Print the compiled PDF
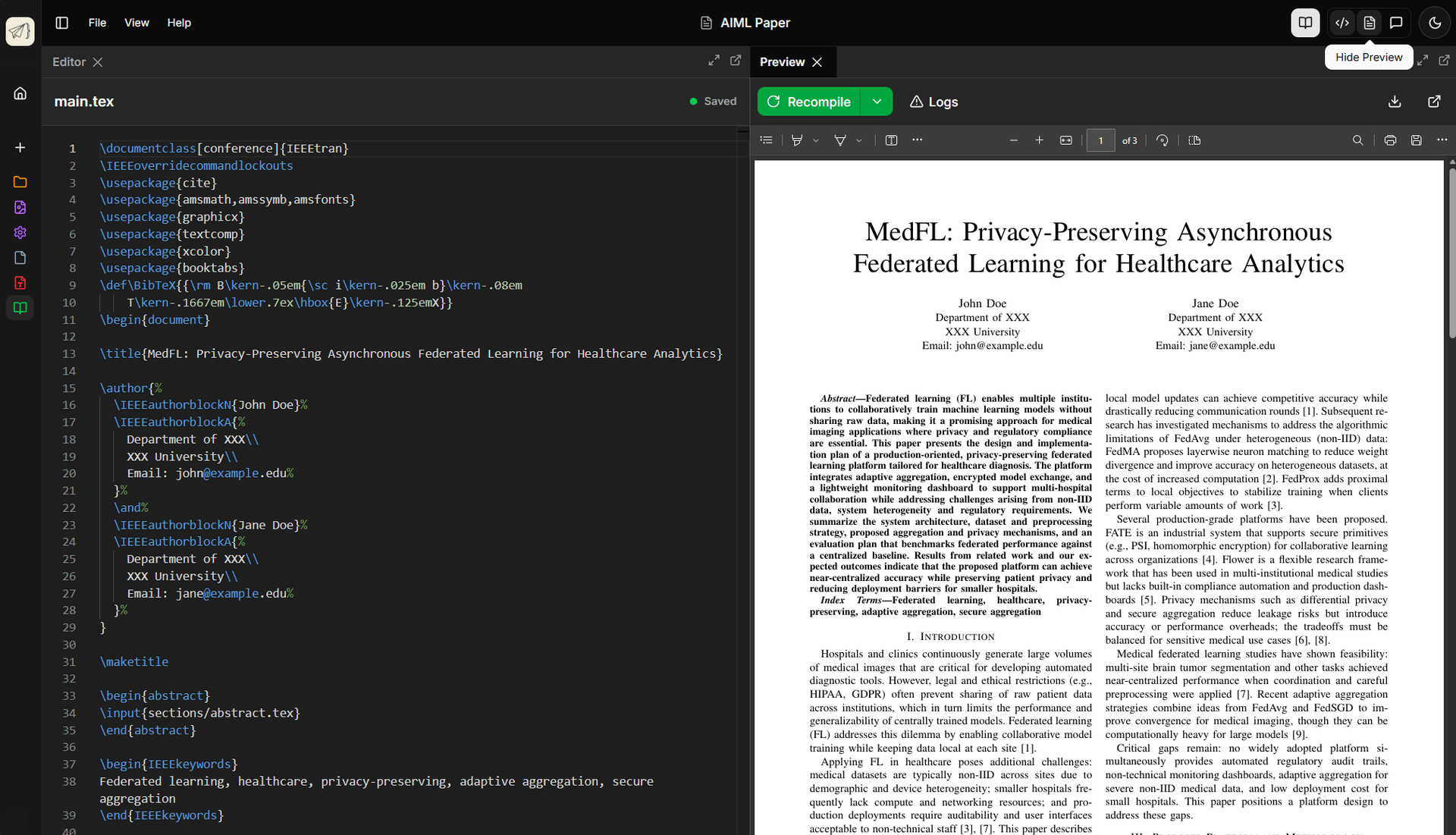The image size is (1456, 835). pos(1390,140)
